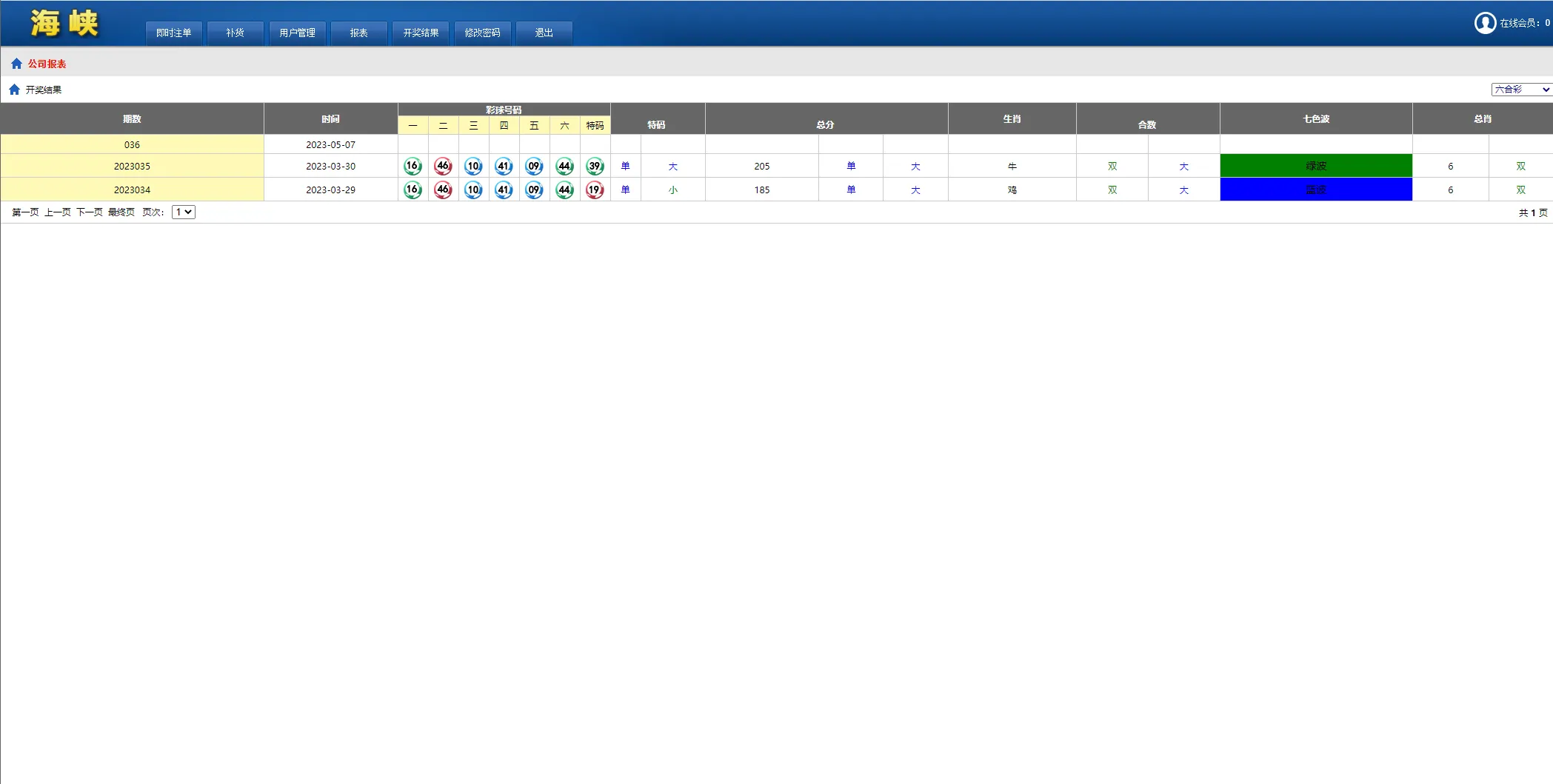Click red ball 46 in row 2023035
This screenshot has width=1553, height=784.
point(443,167)
